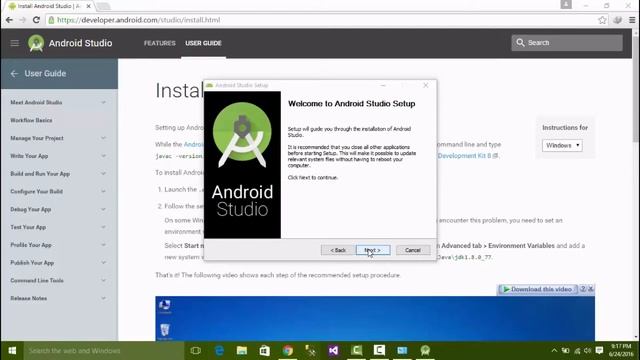Click the search magnifier icon

click(x=520, y=42)
